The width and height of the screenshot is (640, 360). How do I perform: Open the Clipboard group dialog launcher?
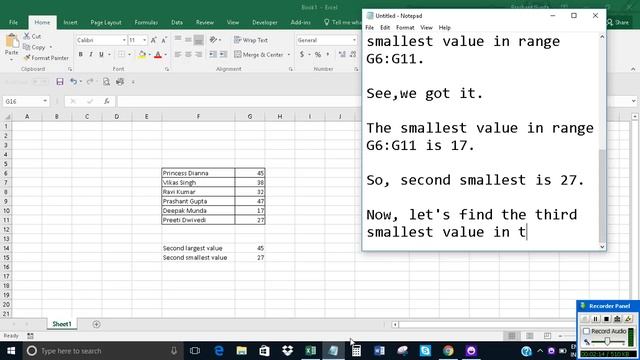tap(70, 69)
